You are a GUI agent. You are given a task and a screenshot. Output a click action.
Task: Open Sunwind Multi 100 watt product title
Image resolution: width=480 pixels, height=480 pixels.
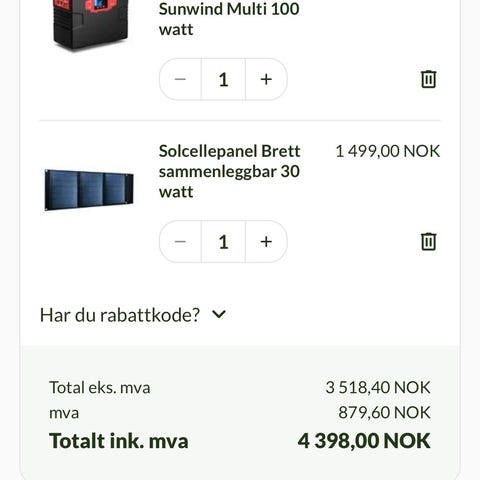coord(229,19)
